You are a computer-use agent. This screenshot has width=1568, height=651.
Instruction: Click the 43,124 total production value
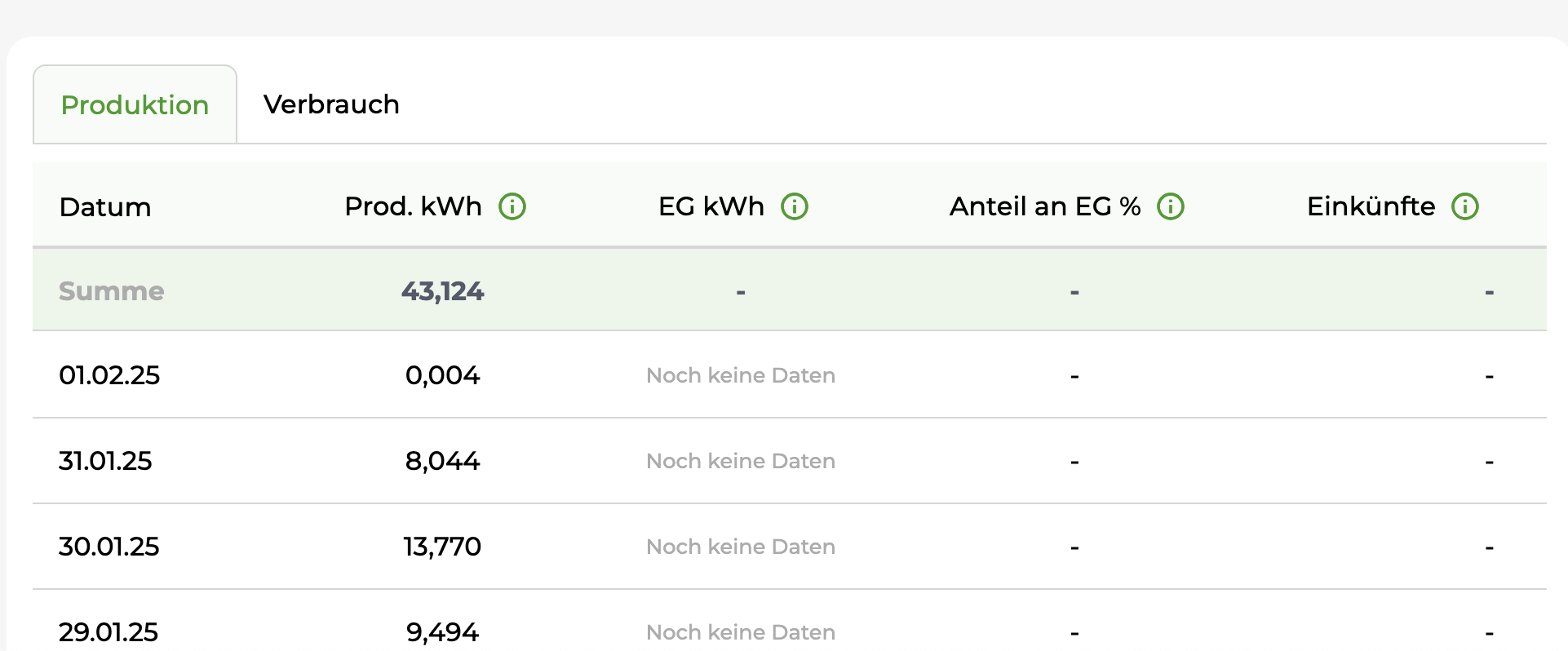442,291
